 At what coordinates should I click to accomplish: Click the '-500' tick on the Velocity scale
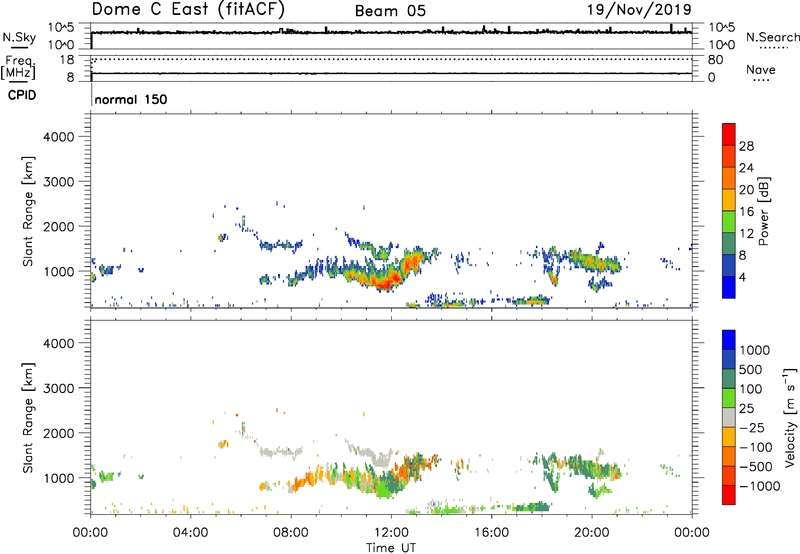[755, 467]
